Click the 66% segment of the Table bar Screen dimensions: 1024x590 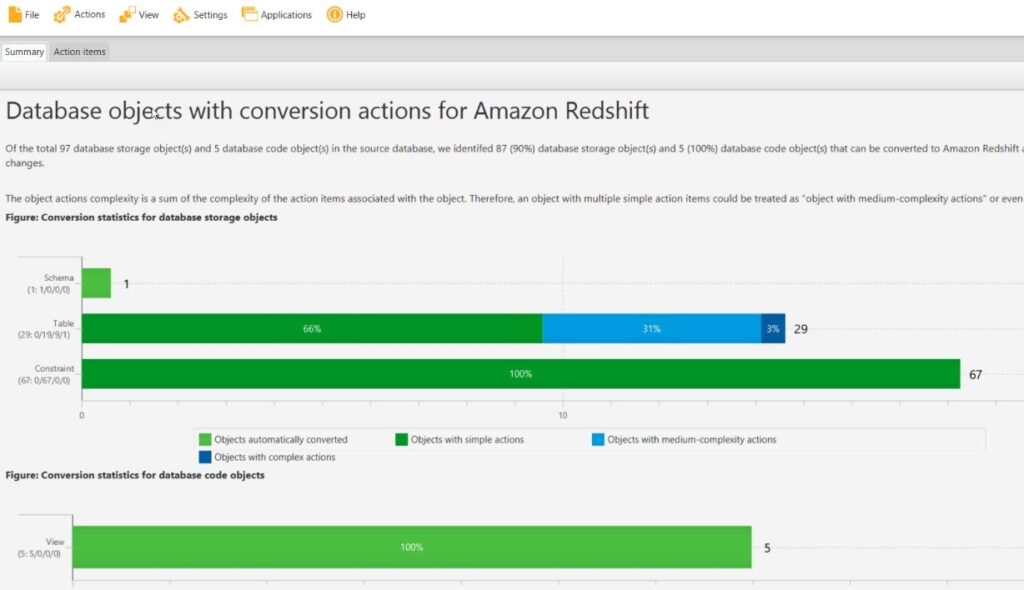[312, 329]
